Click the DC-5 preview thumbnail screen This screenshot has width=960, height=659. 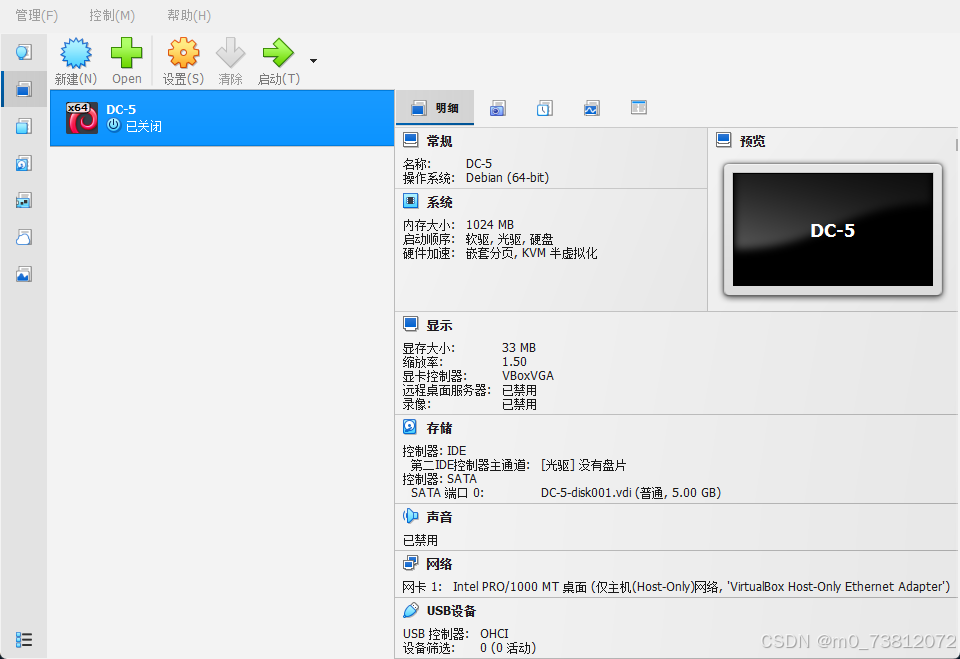[x=833, y=230]
